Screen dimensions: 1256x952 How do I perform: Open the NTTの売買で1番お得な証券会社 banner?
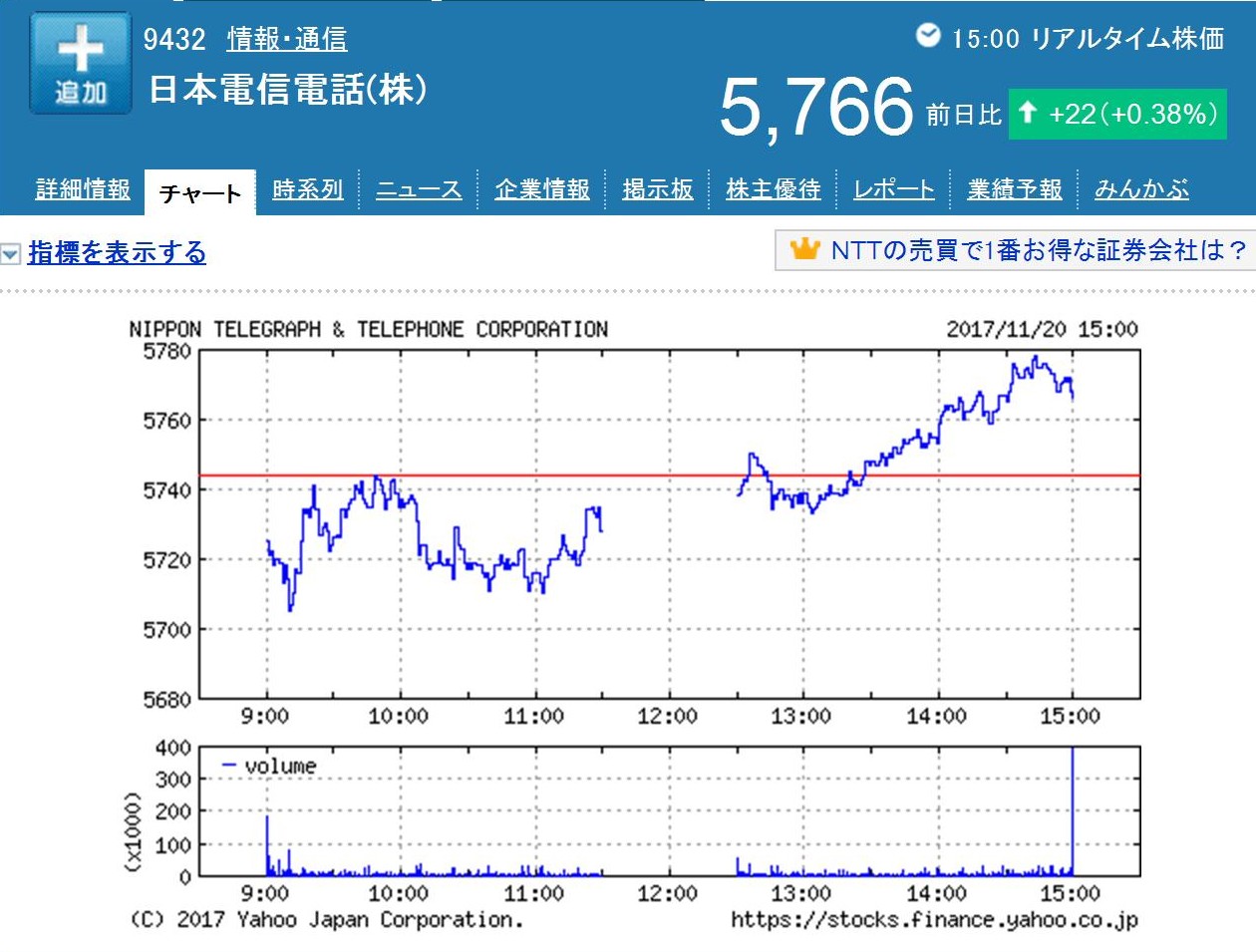coord(1015,250)
